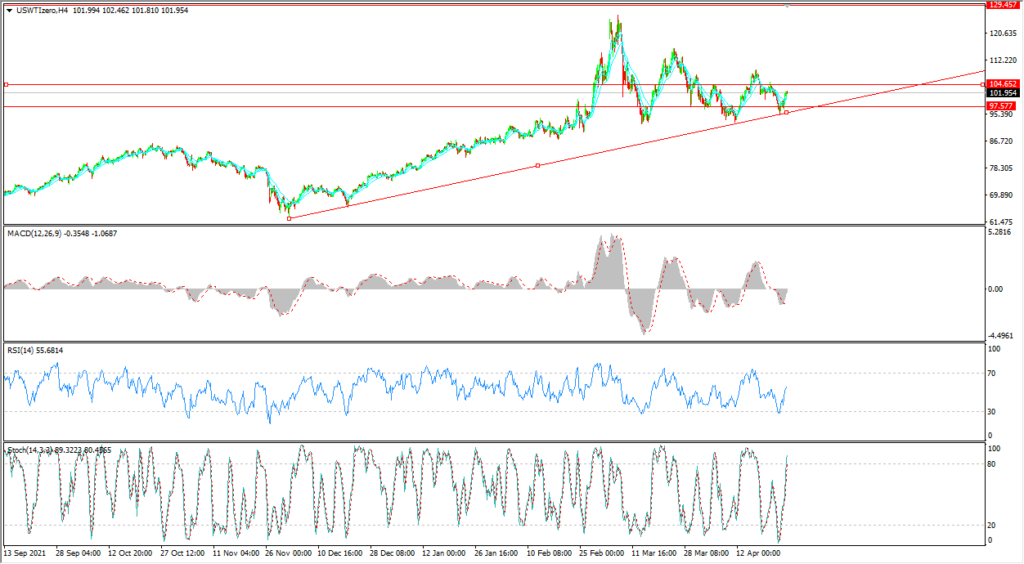Click the red 104.652 price tag

1002,84
